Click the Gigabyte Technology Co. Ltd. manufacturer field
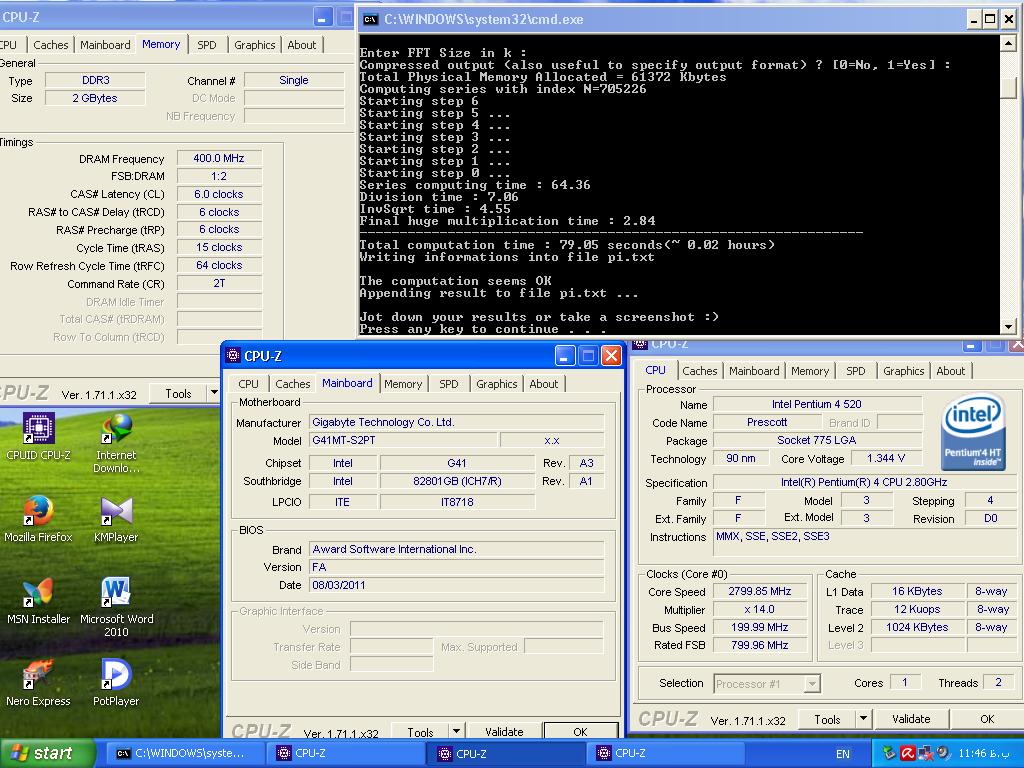Screen dimensions: 1024x768 pyautogui.click(x=456, y=423)
